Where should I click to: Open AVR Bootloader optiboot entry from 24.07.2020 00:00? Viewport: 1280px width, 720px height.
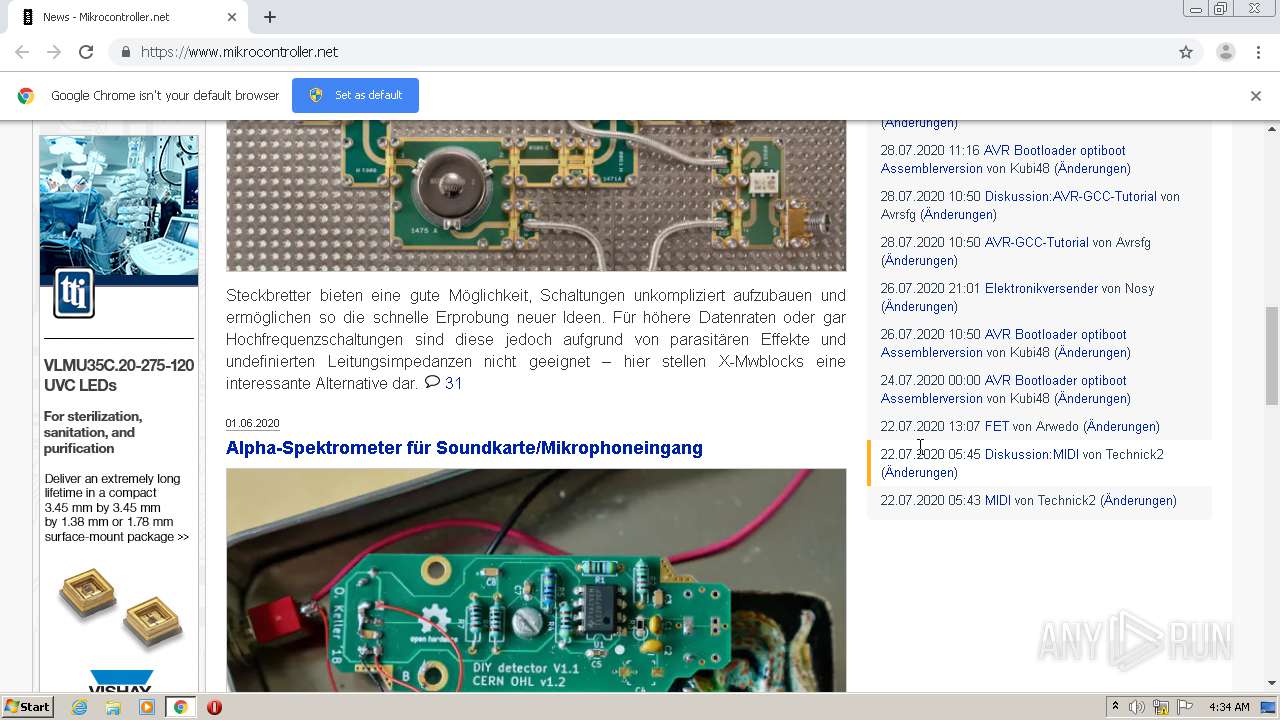coord(1003,389)
